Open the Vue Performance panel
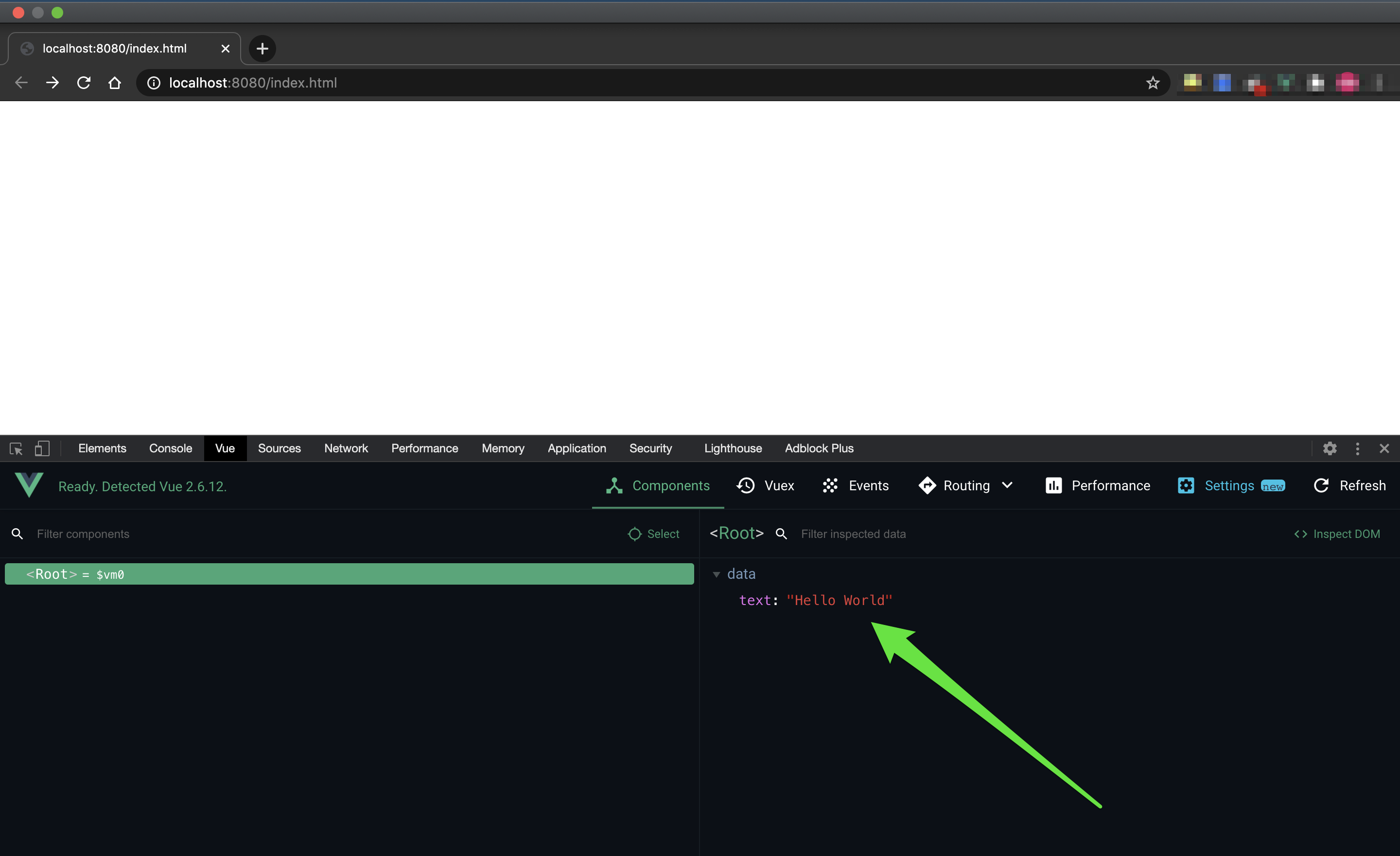The height and width of the screenshot is (856, 1400). 1098,485
